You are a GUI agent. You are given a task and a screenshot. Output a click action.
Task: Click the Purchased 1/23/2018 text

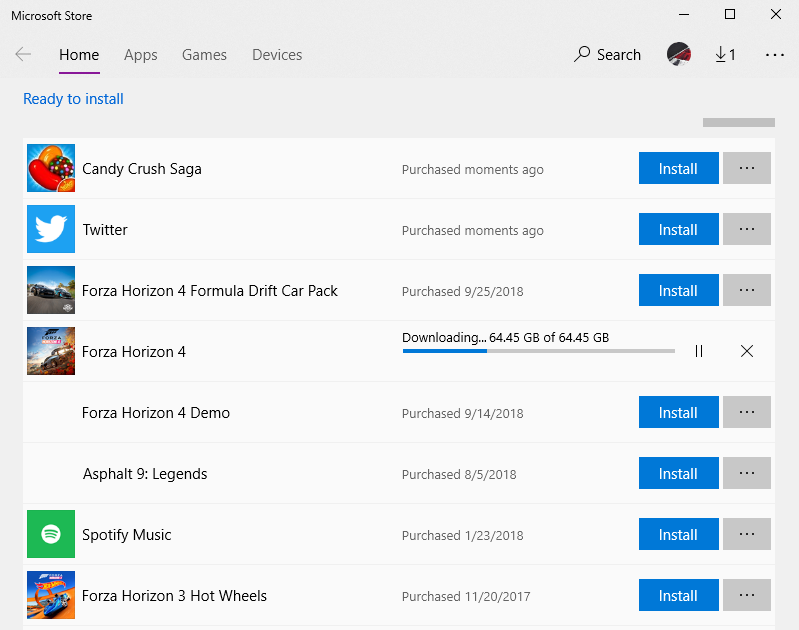[x=463, y=535]
